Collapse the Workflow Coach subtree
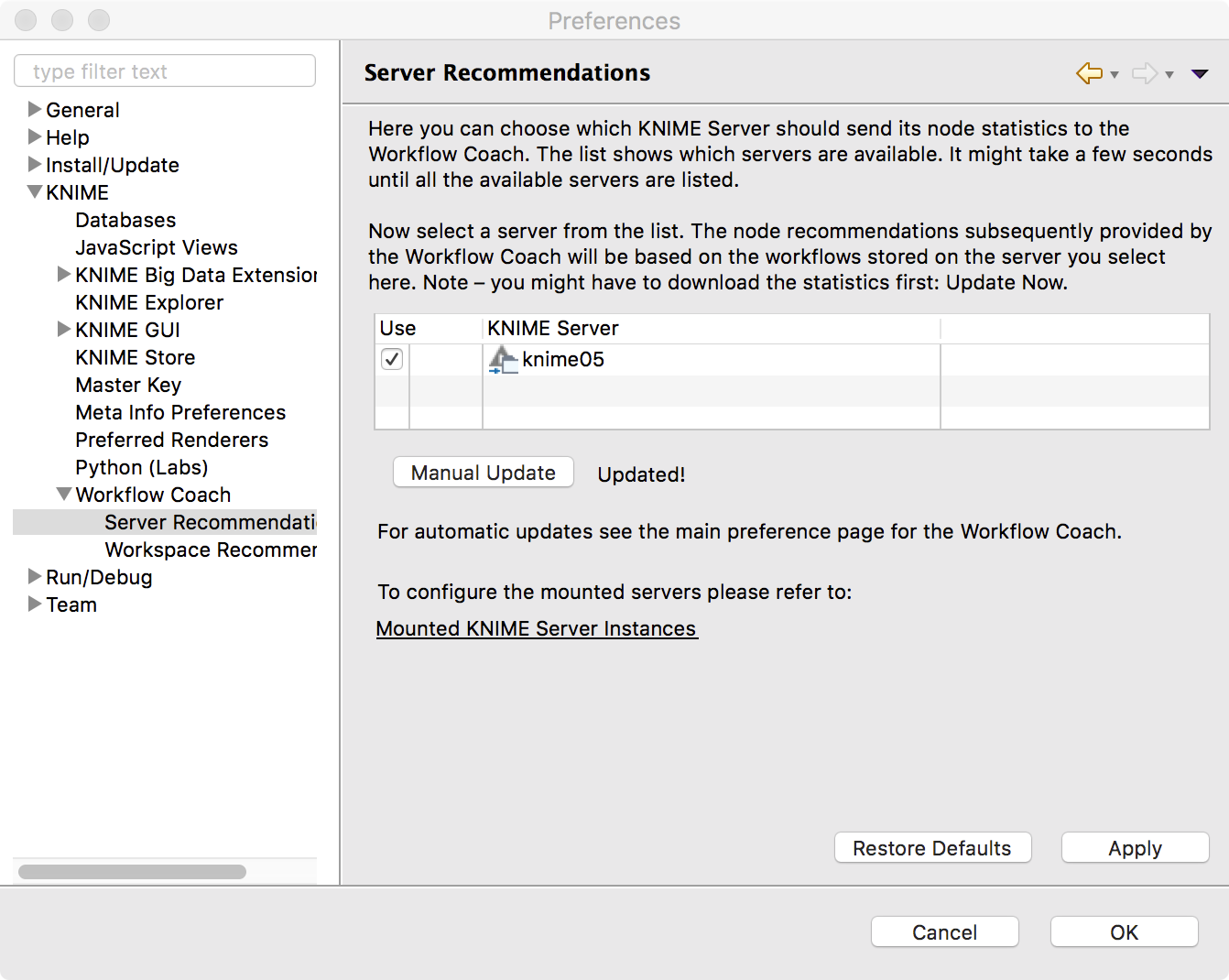The image size is (1229, 980). [63, 495]
